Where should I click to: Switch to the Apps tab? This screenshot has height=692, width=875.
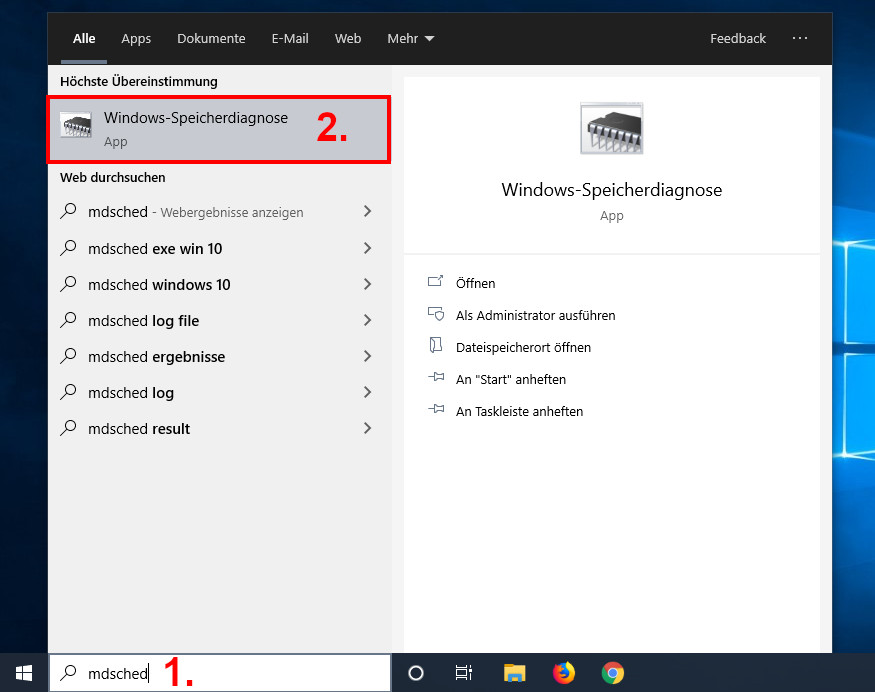click(x=136, y=38)
